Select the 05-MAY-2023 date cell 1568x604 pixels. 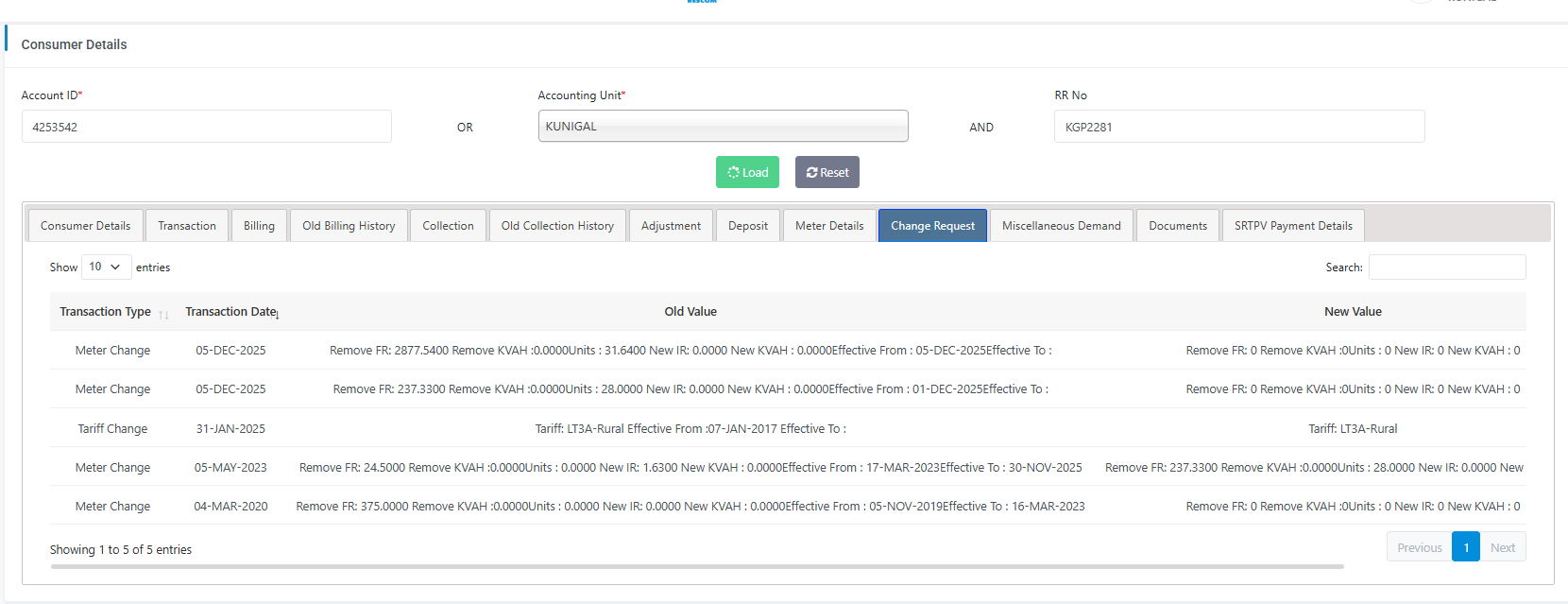click(230, 467)
